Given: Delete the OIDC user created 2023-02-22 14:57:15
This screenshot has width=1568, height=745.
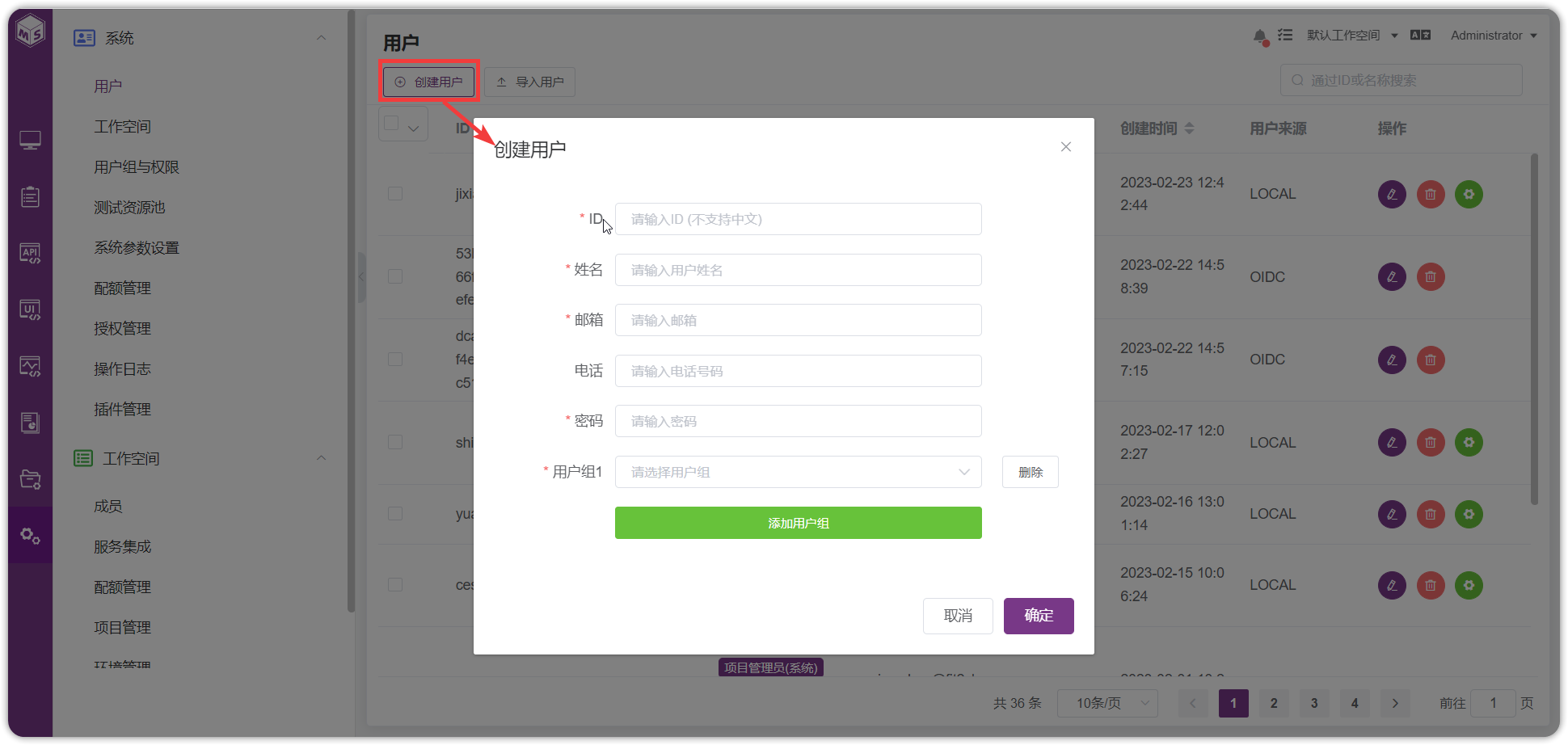Looking at the screenshot, I should 1431,360.
